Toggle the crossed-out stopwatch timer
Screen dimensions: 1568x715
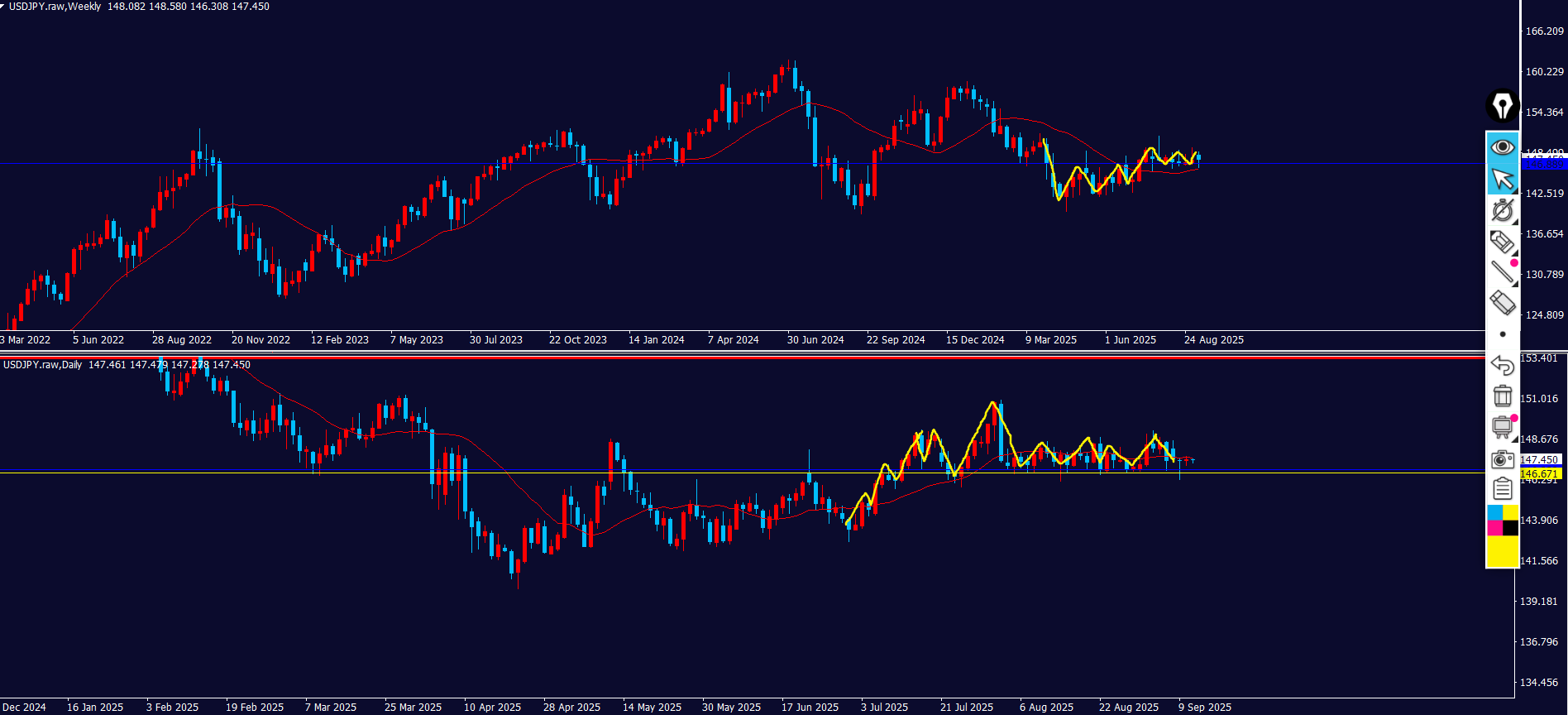(x=1502, y=210)
